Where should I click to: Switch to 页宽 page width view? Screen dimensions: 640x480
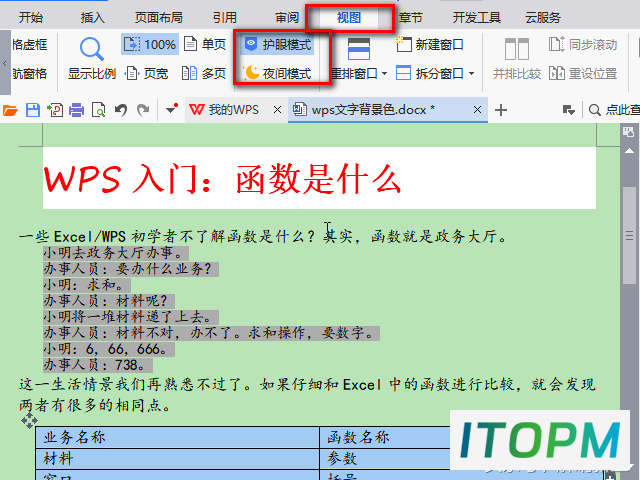point(147,73)
